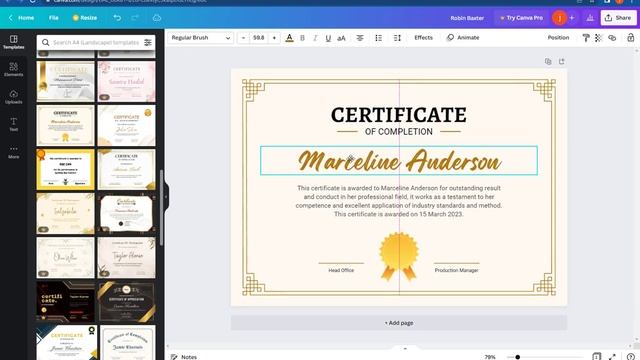Open the More sidebar tab
This screenshot has height=360, width=640.
13,151
